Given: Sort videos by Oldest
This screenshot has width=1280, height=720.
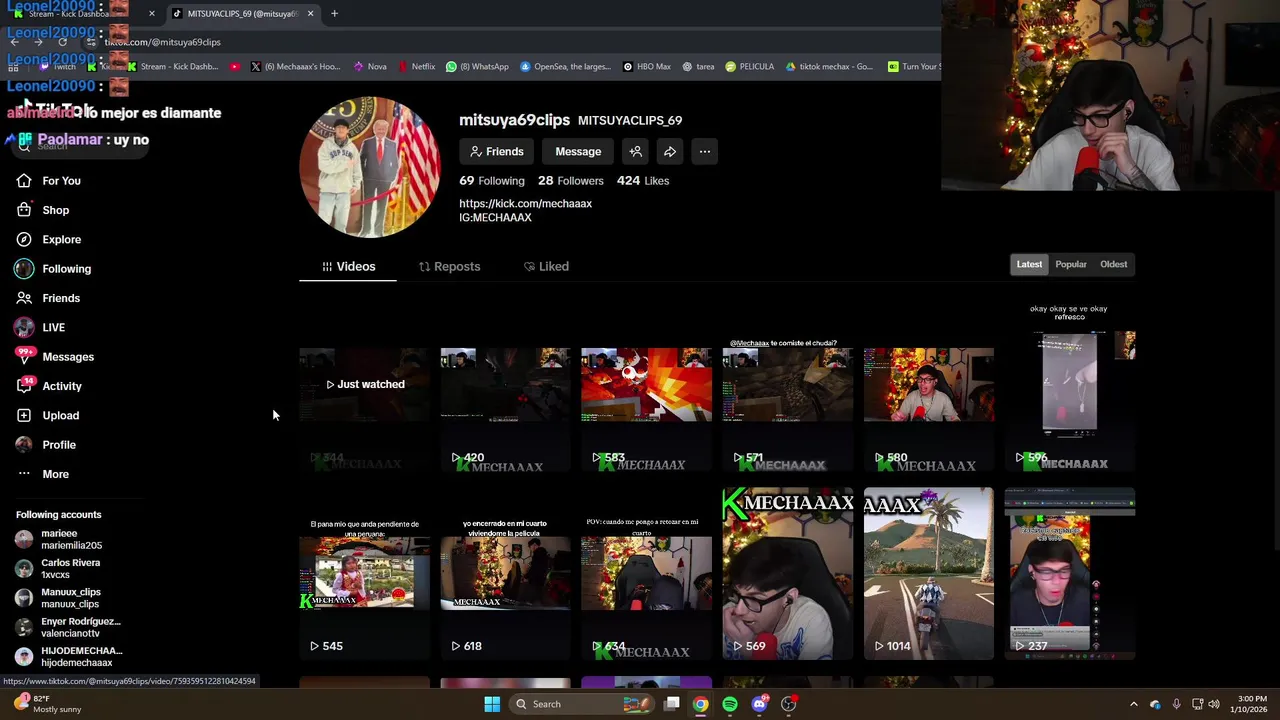Looking at the screenshot, I should click(1113, 265).
